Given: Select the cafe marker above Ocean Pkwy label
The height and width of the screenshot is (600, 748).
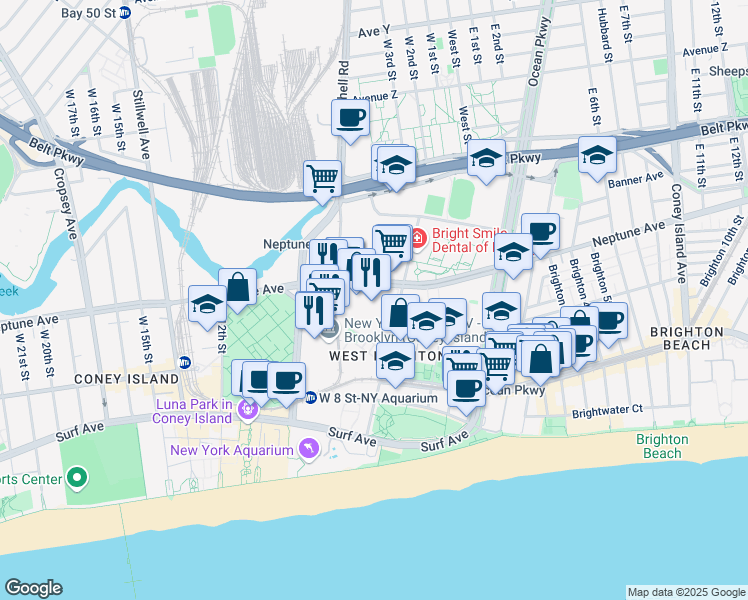Looking at the screenshot, I should coord(467,393).
